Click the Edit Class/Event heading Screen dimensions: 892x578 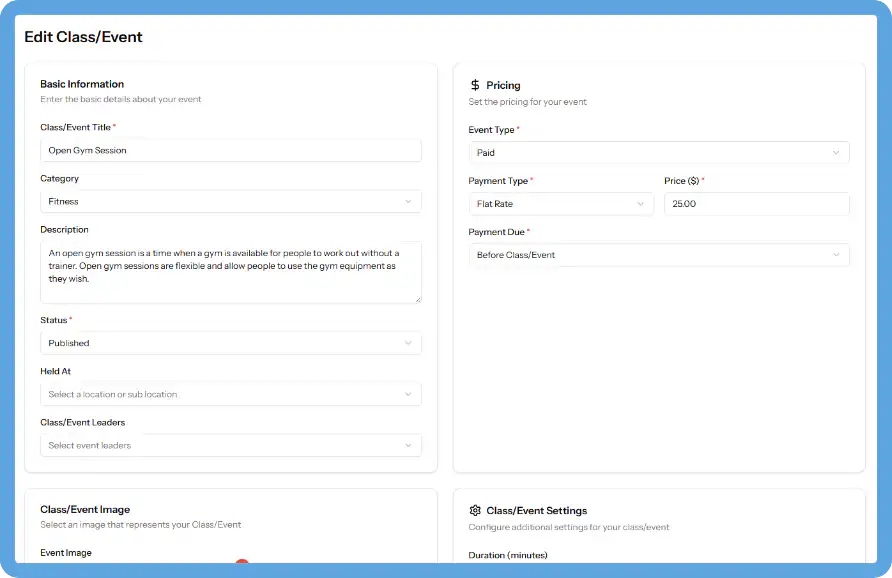(x=83, y=36)
